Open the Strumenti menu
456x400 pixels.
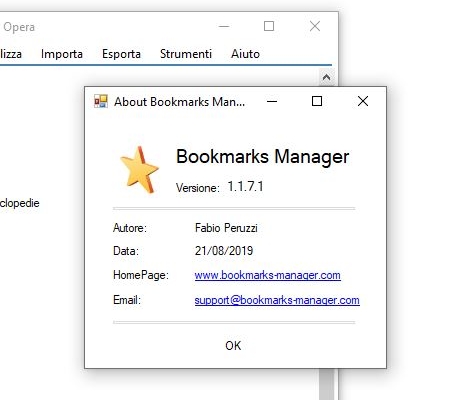(186, 54)
